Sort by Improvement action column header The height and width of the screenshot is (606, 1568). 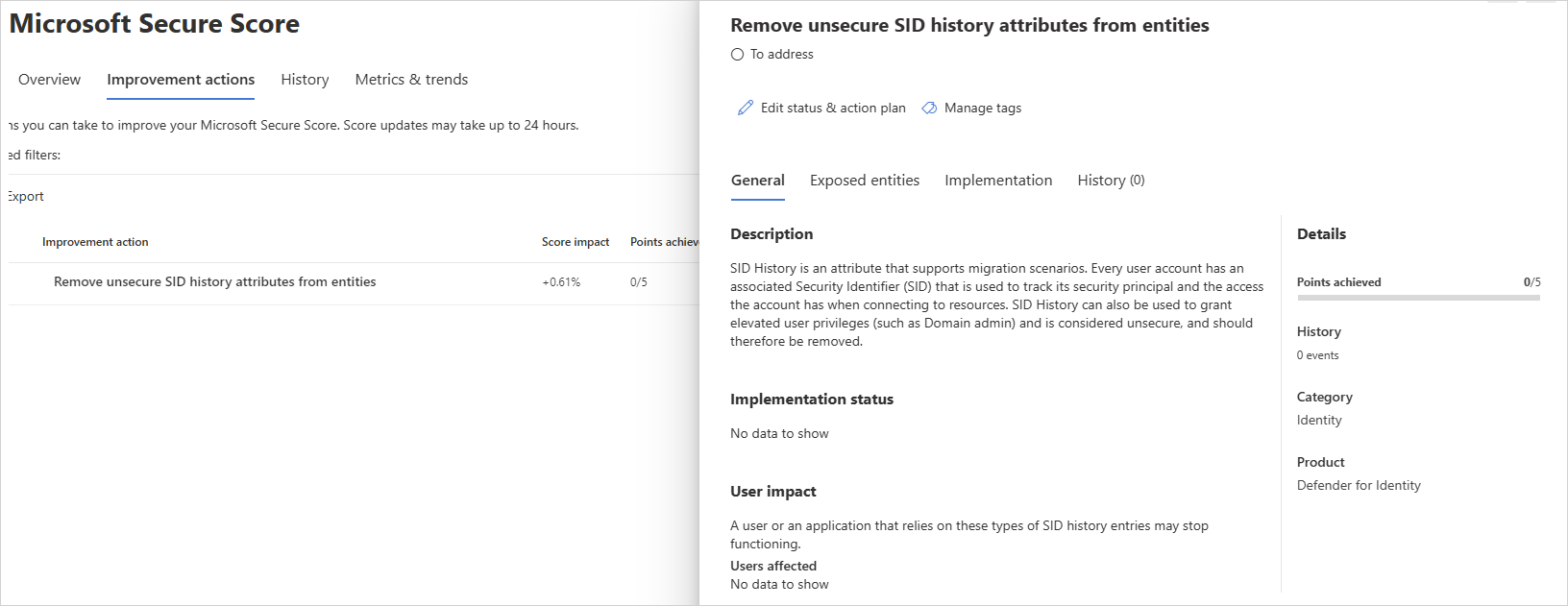coord(95,242)
